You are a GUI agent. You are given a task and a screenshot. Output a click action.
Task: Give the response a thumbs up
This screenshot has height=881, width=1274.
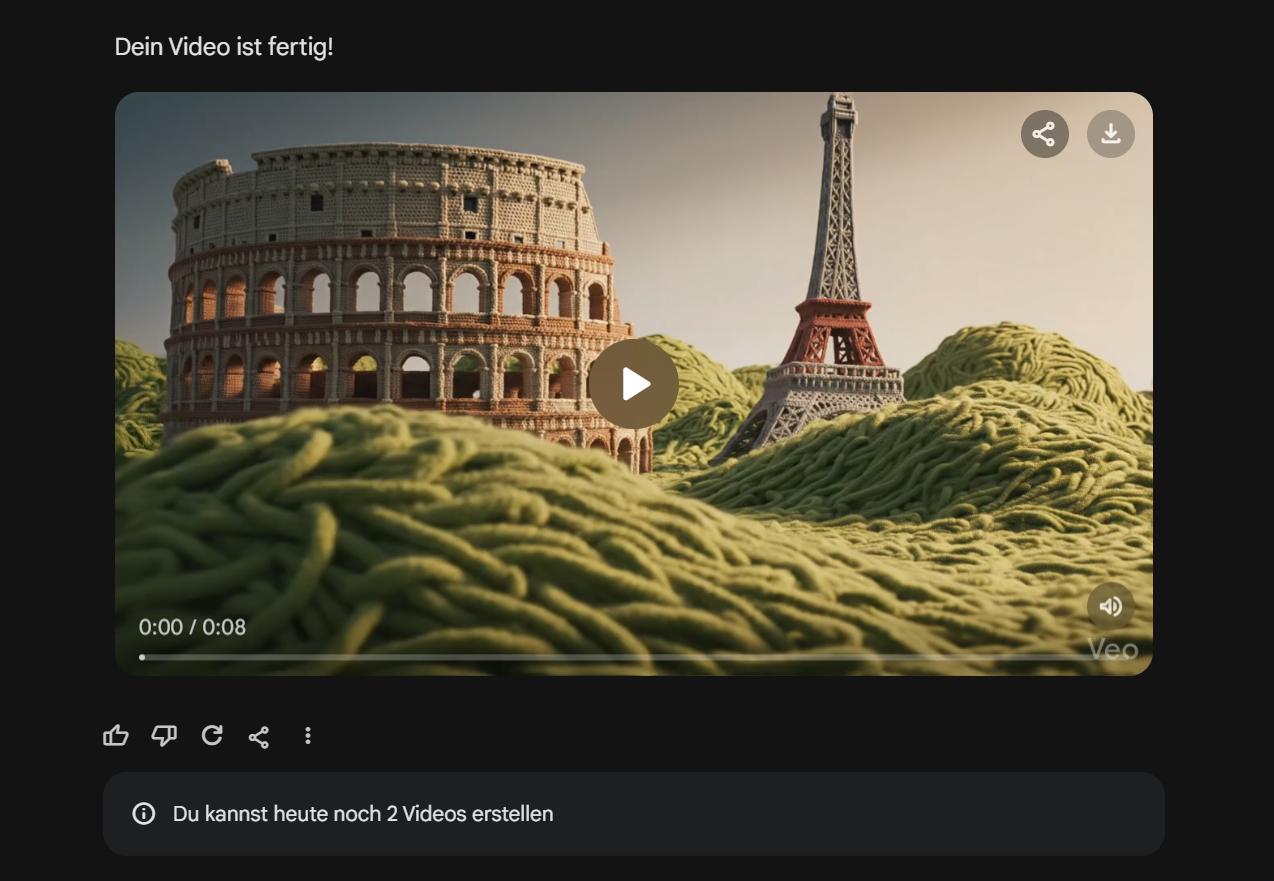point(116,736)
